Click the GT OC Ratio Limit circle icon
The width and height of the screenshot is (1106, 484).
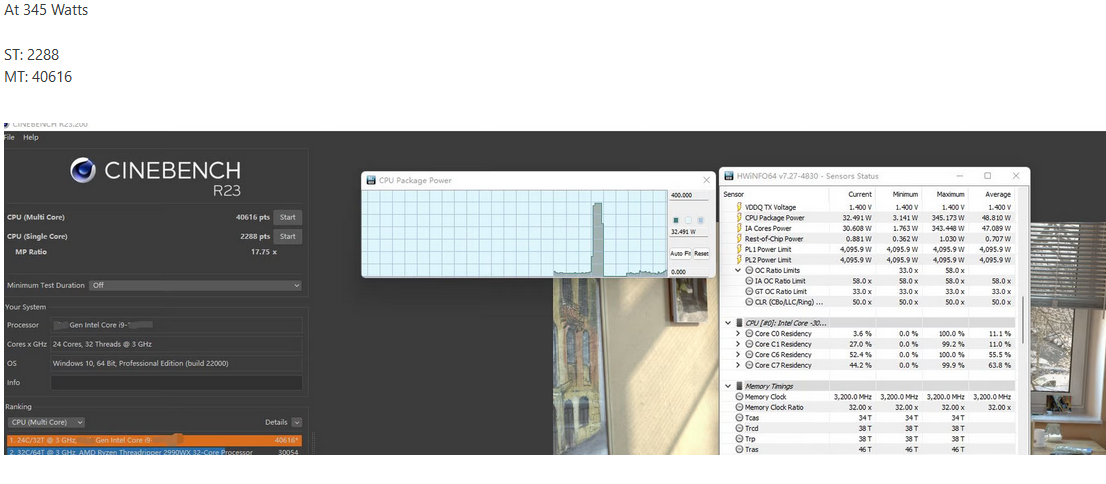click(749, 291)
